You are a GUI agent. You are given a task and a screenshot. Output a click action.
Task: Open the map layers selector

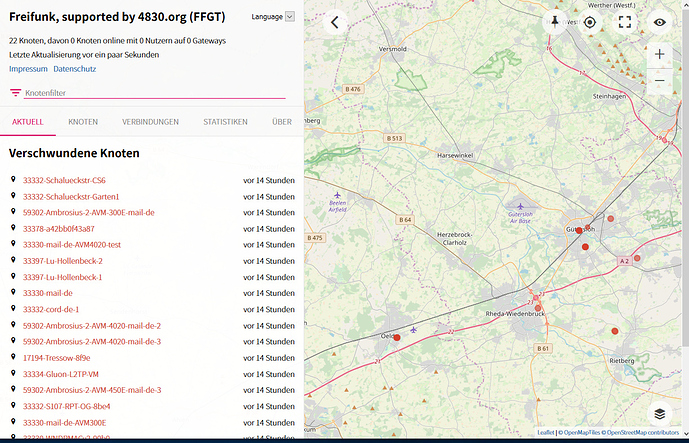click(660, 414)
